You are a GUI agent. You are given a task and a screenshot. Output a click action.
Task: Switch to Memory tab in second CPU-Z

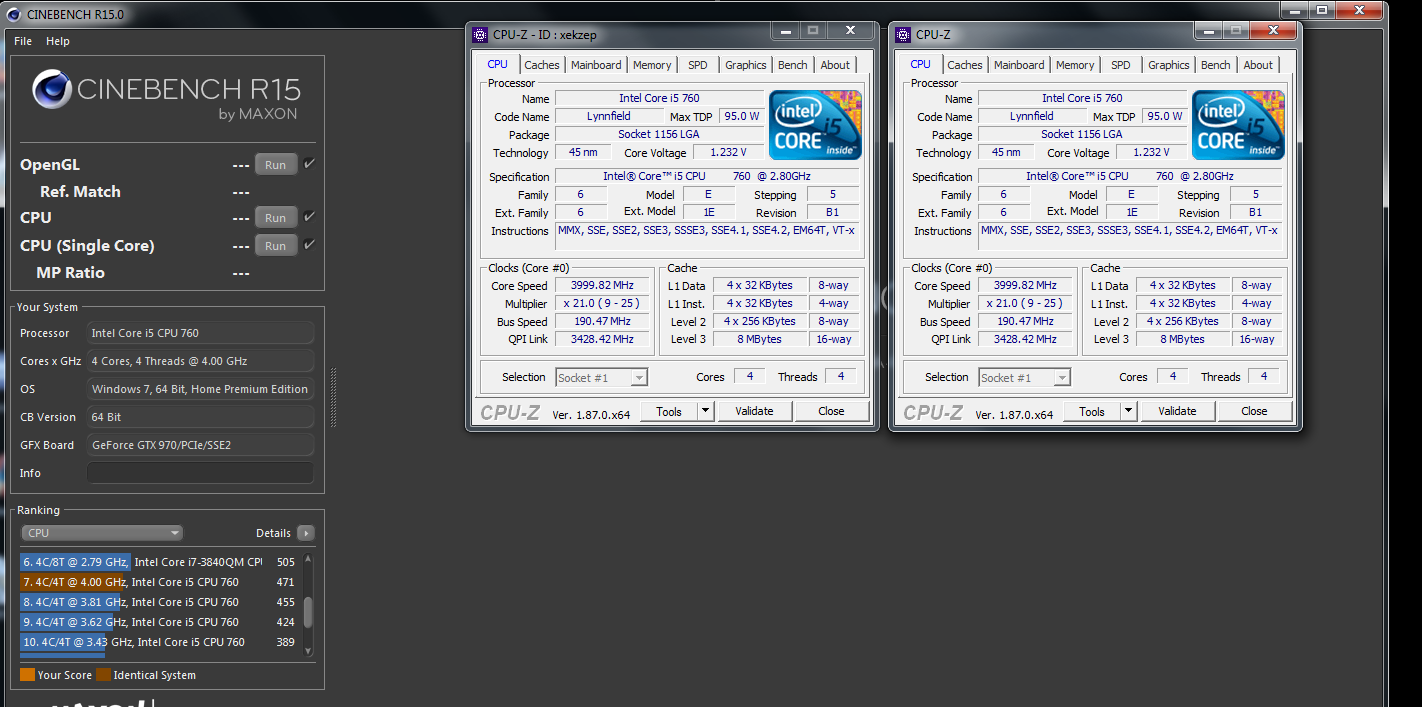tap(1075, 65)
